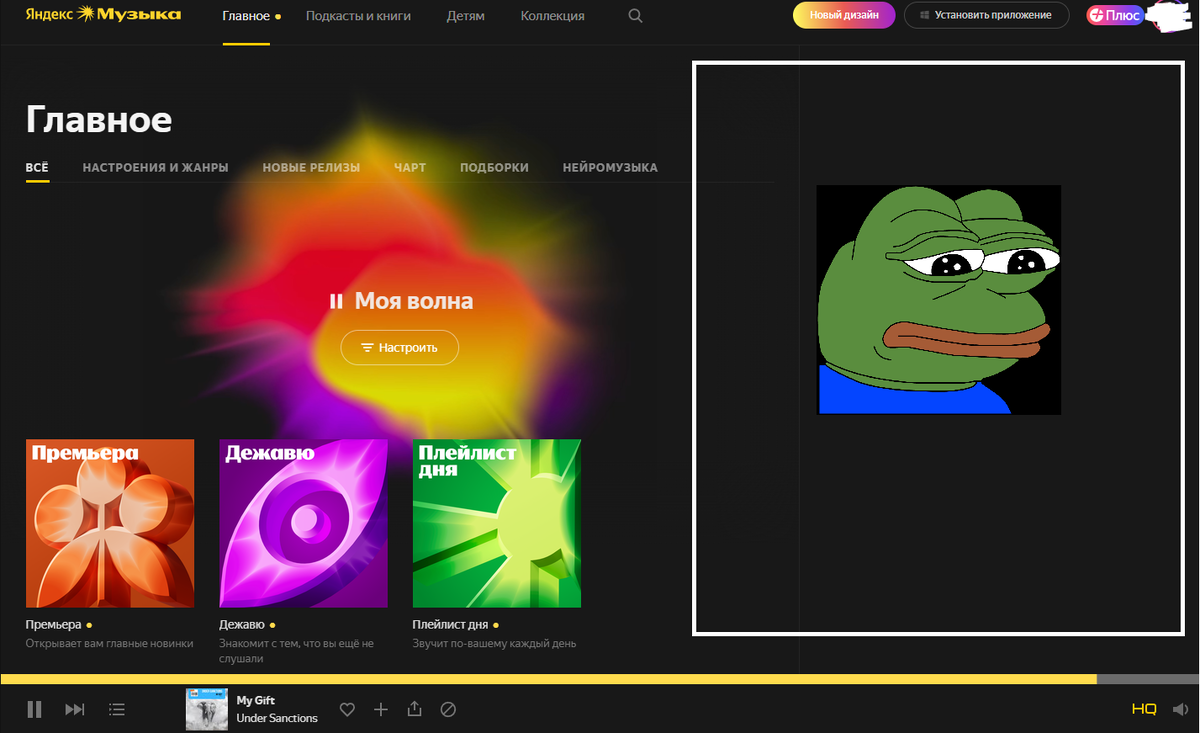Open the Главное navigation tab

click(246, 16)
